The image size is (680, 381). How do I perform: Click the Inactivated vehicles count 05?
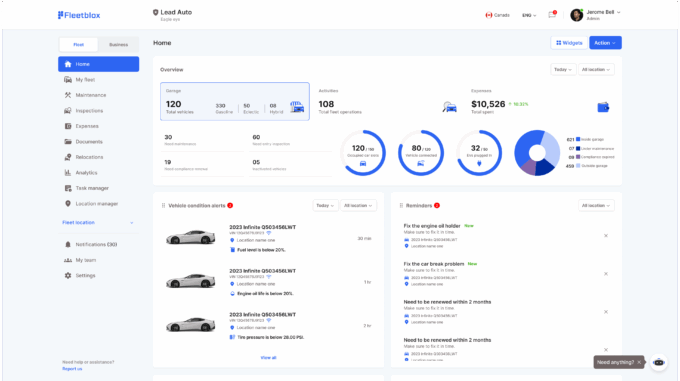click(256, 162)
